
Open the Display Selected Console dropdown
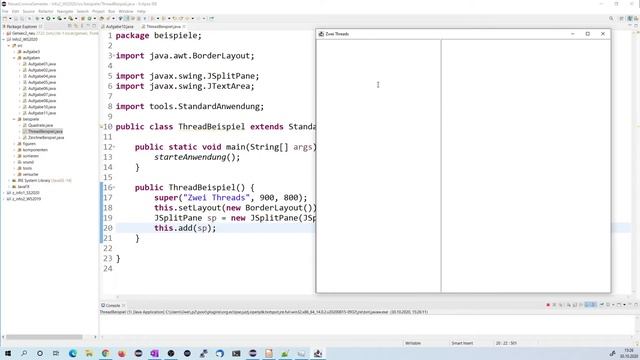pyautogui.click(x=613, y=305)
